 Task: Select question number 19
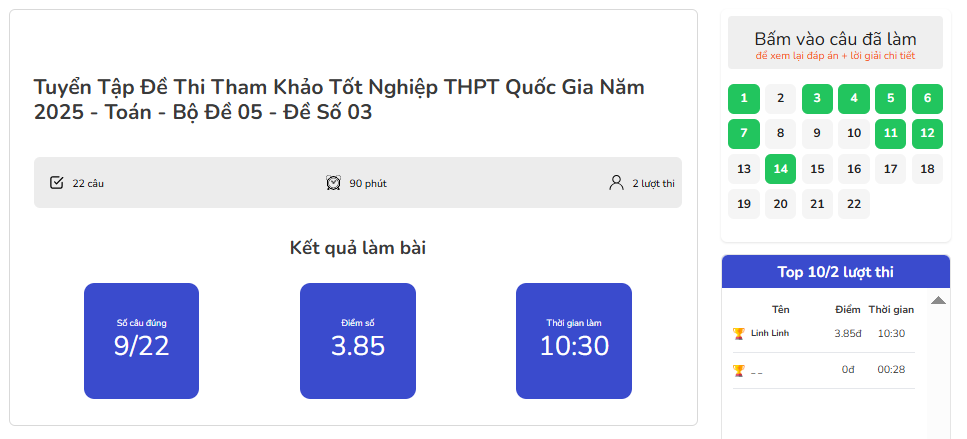(x=744, y=204)
